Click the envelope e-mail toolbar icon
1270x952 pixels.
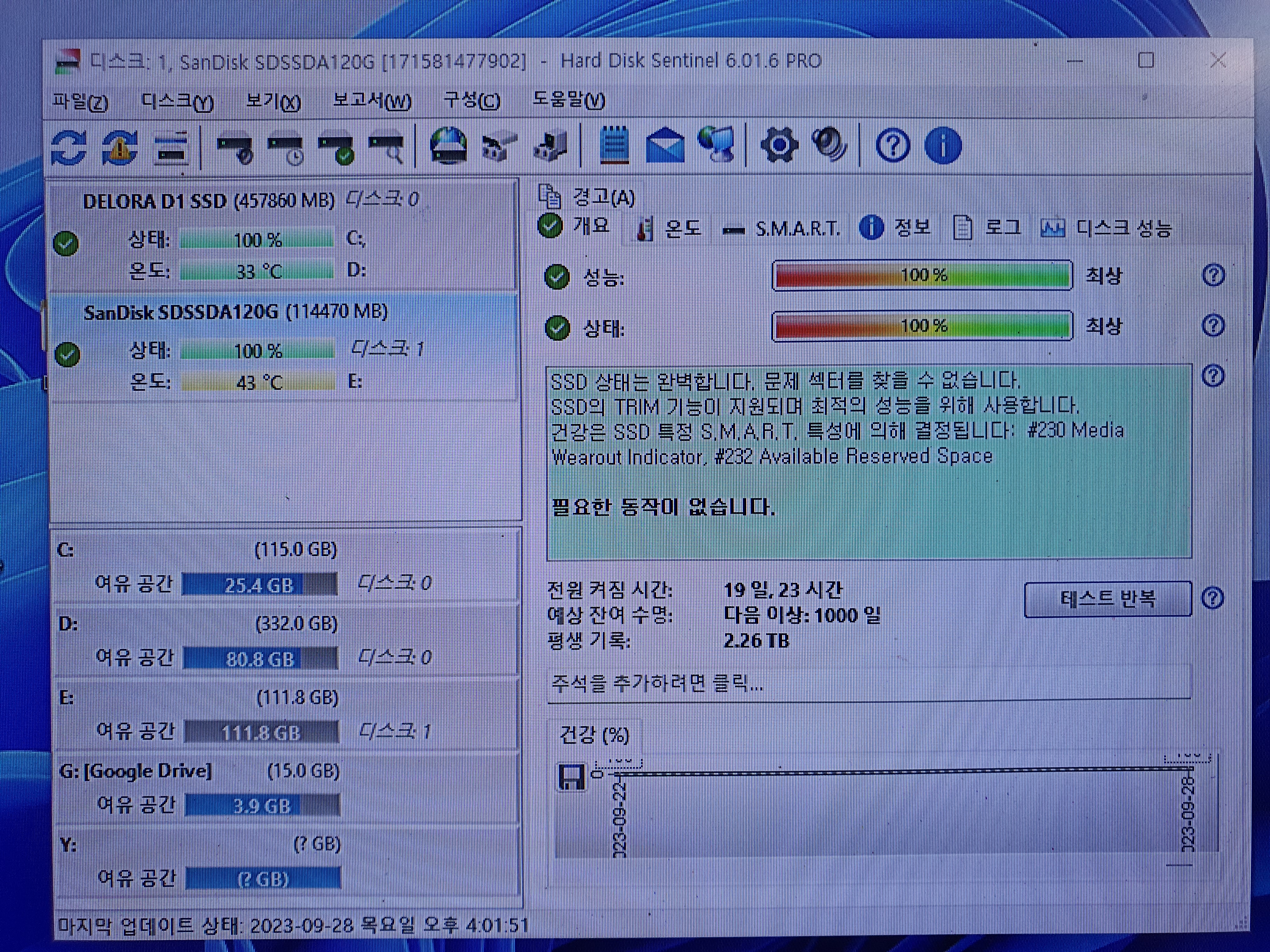(x=665, y=146)
